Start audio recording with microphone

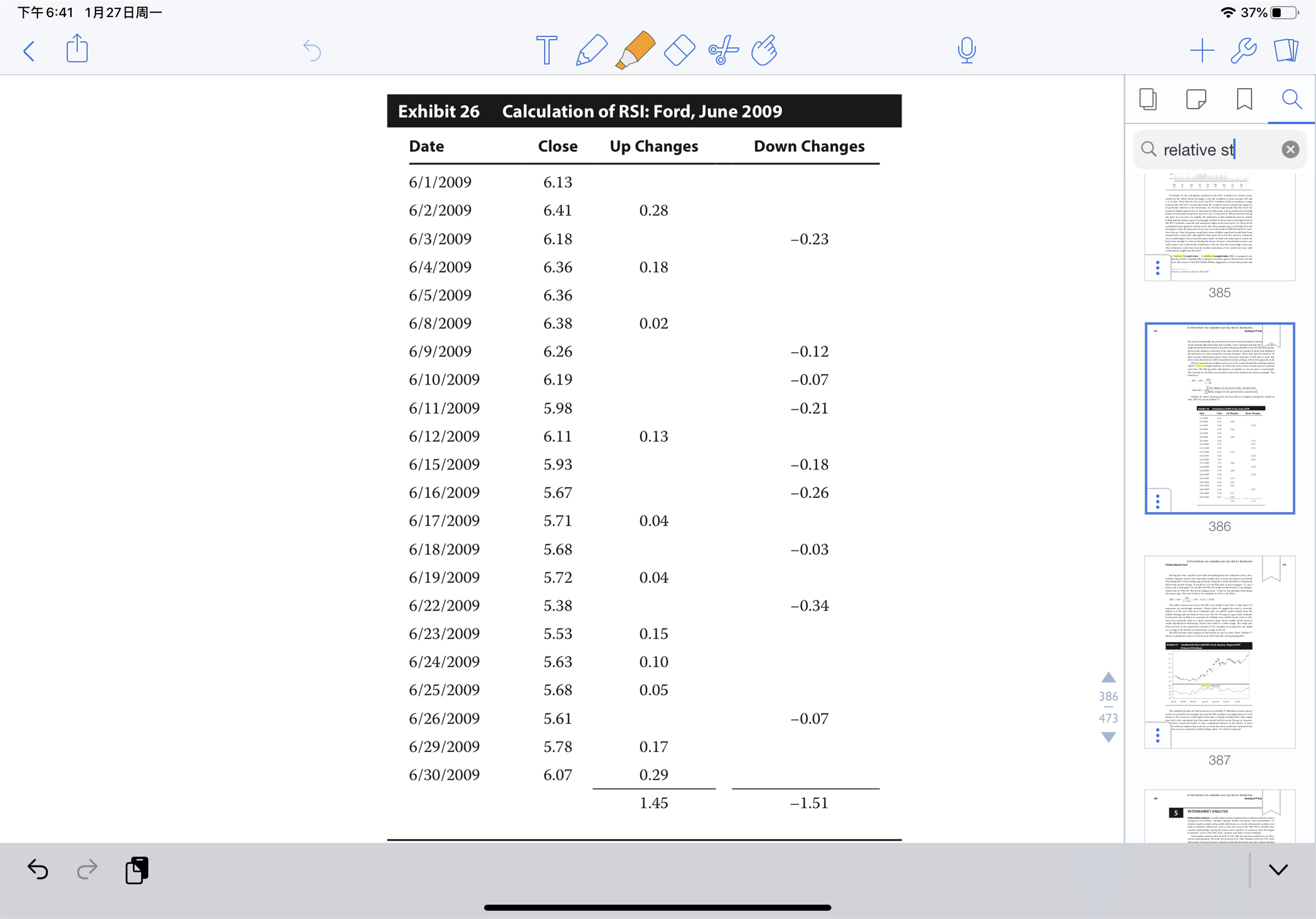point(967,50)
